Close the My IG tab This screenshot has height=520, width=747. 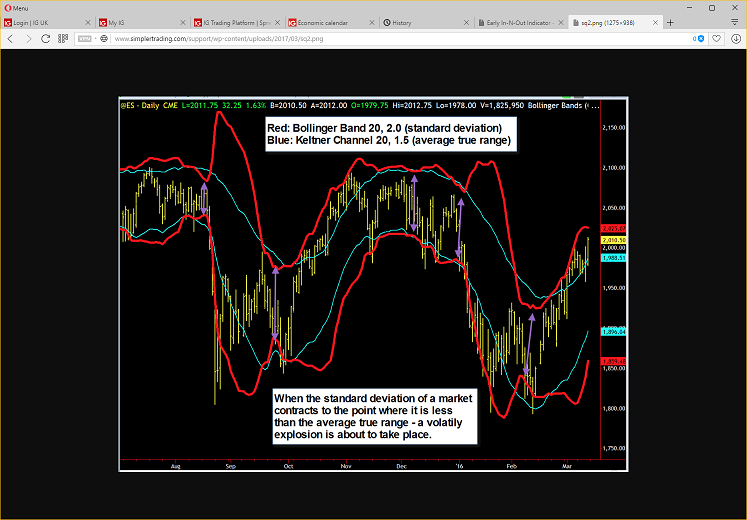[x=183, y=22]
